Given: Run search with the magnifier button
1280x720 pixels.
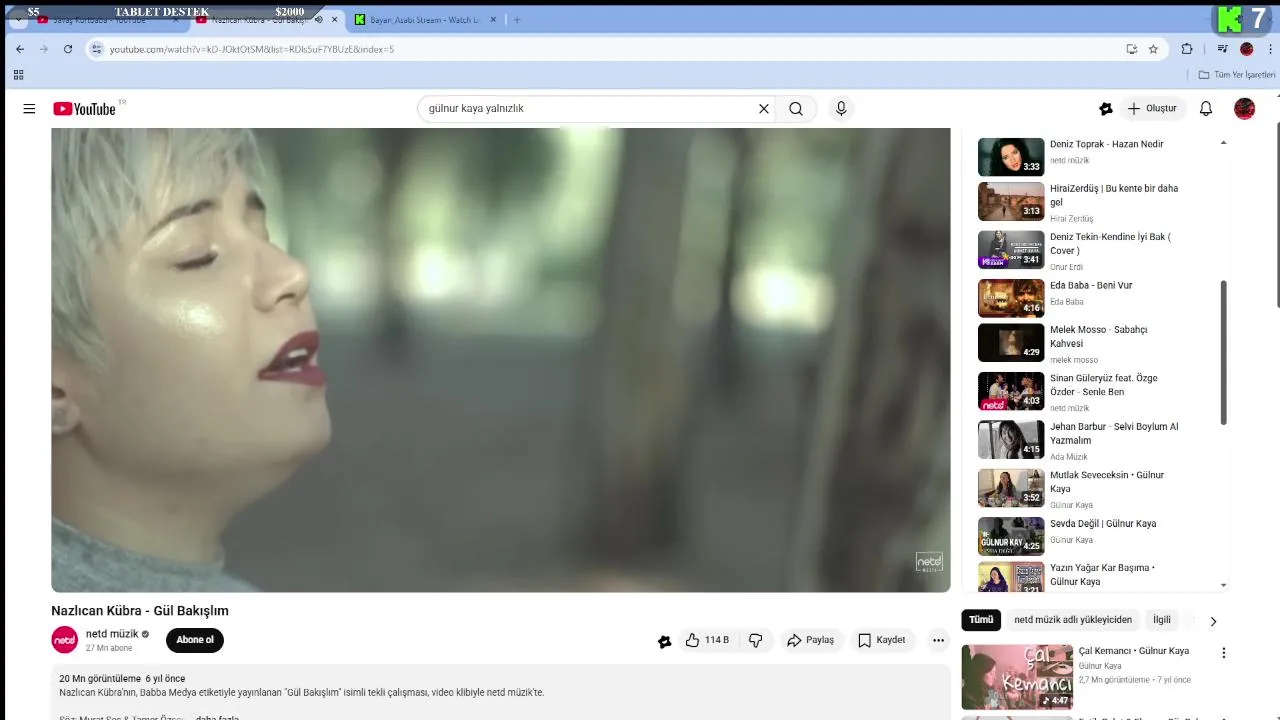Looking at the screenshot, I should click(x=796, y=109).
